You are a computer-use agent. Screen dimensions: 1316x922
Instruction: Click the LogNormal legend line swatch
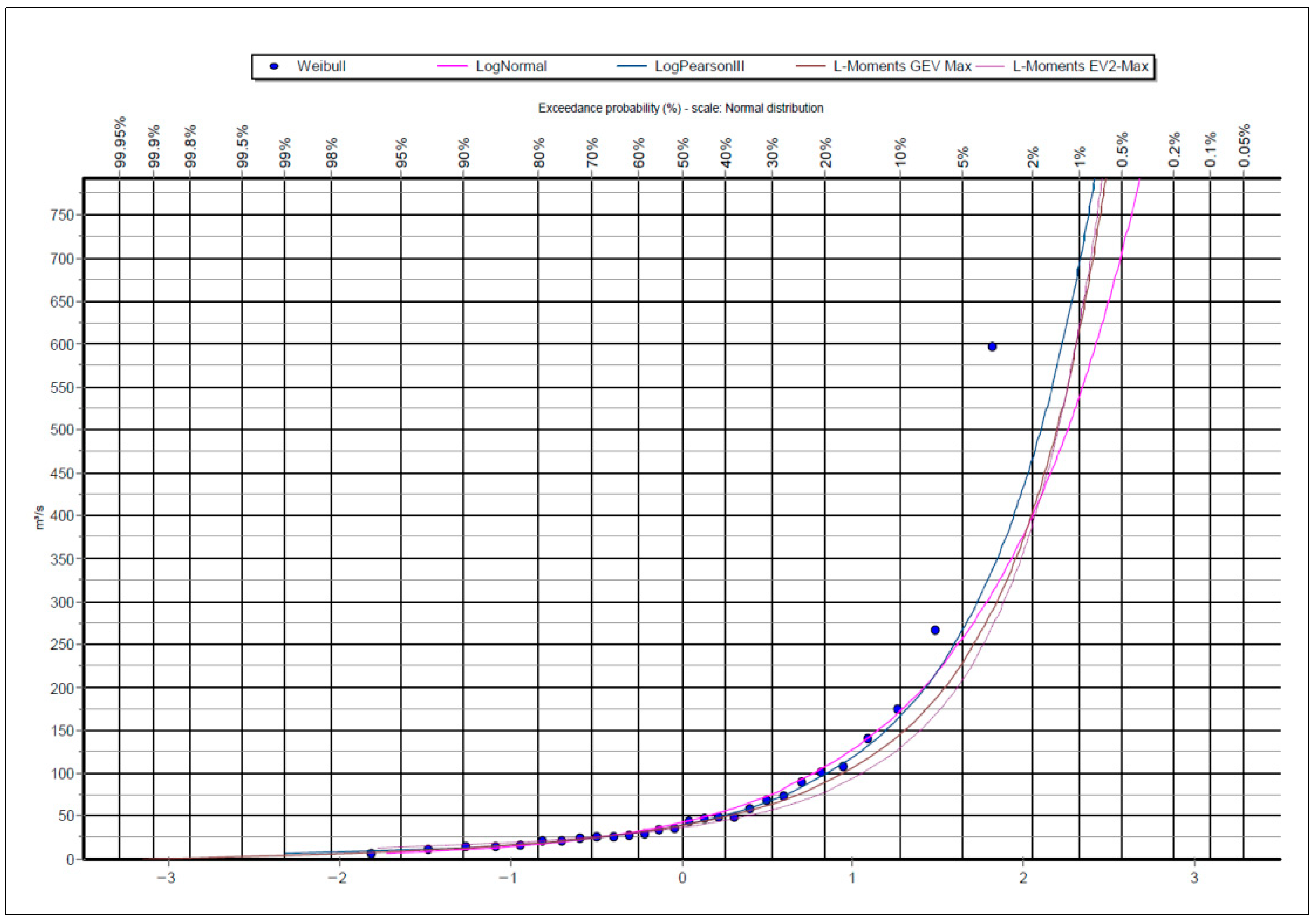point(452,66)
